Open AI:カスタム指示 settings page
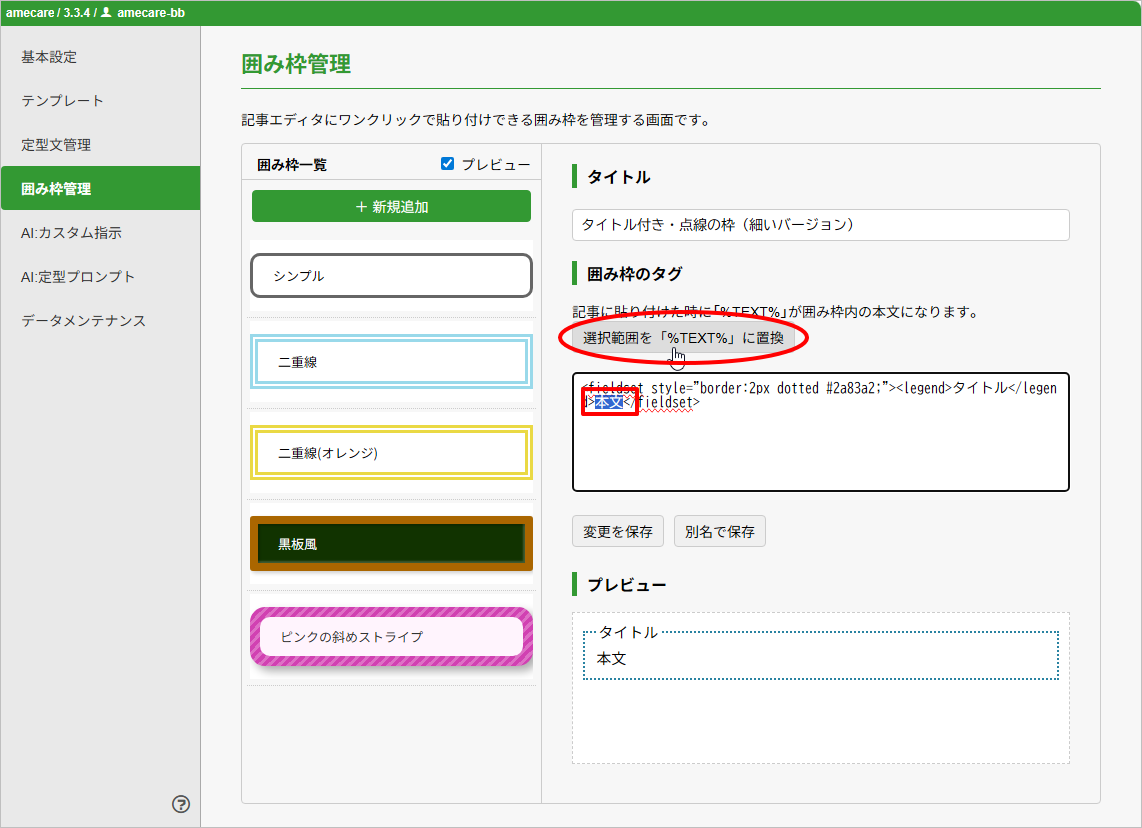The height and width of the screenshot is (828, 1142). 71,233
